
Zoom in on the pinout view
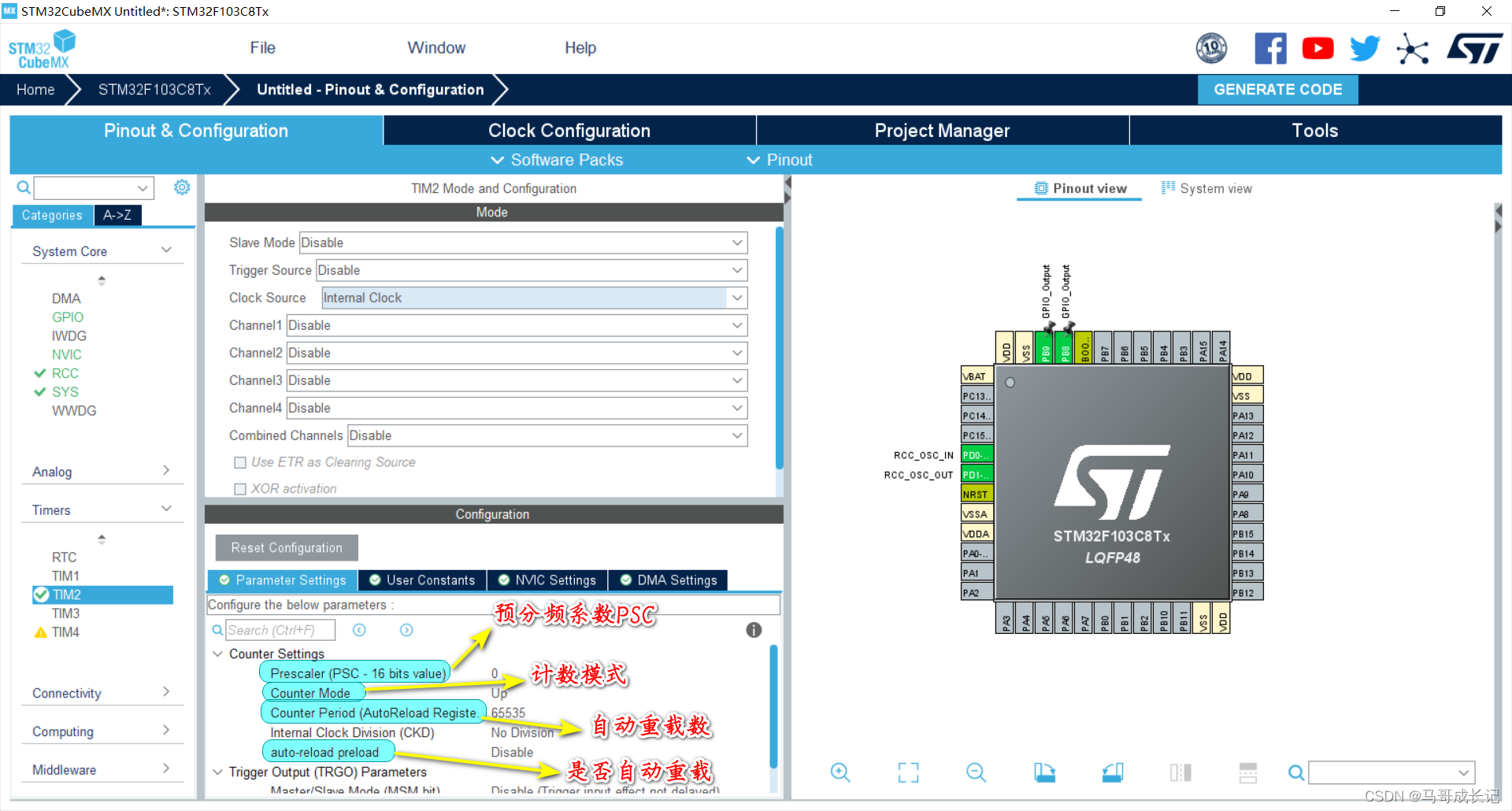(x=840, y=772)
